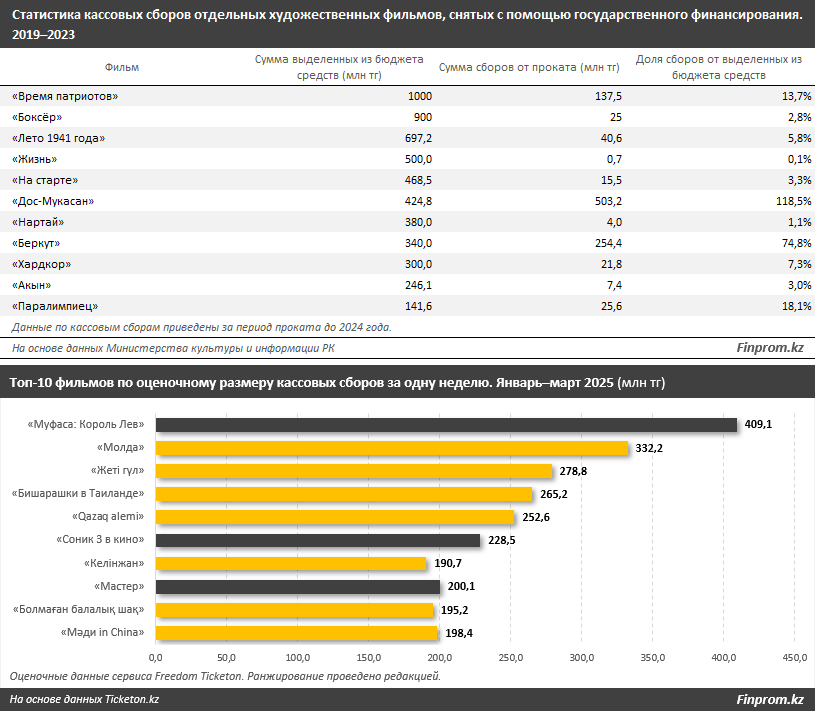Select the yellow «Молда» bar
815x711 pixels.
(x=391, y=448)
